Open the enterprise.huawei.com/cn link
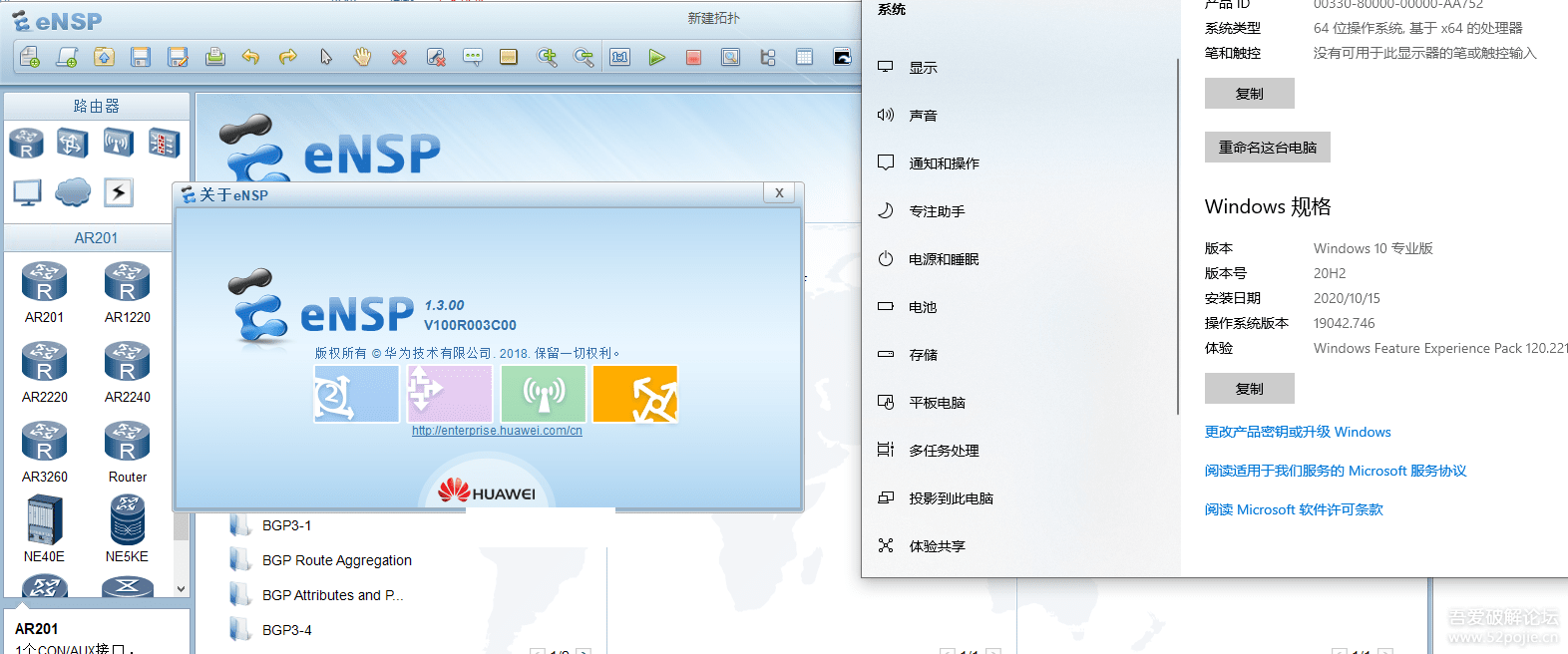 pos(497,431)
